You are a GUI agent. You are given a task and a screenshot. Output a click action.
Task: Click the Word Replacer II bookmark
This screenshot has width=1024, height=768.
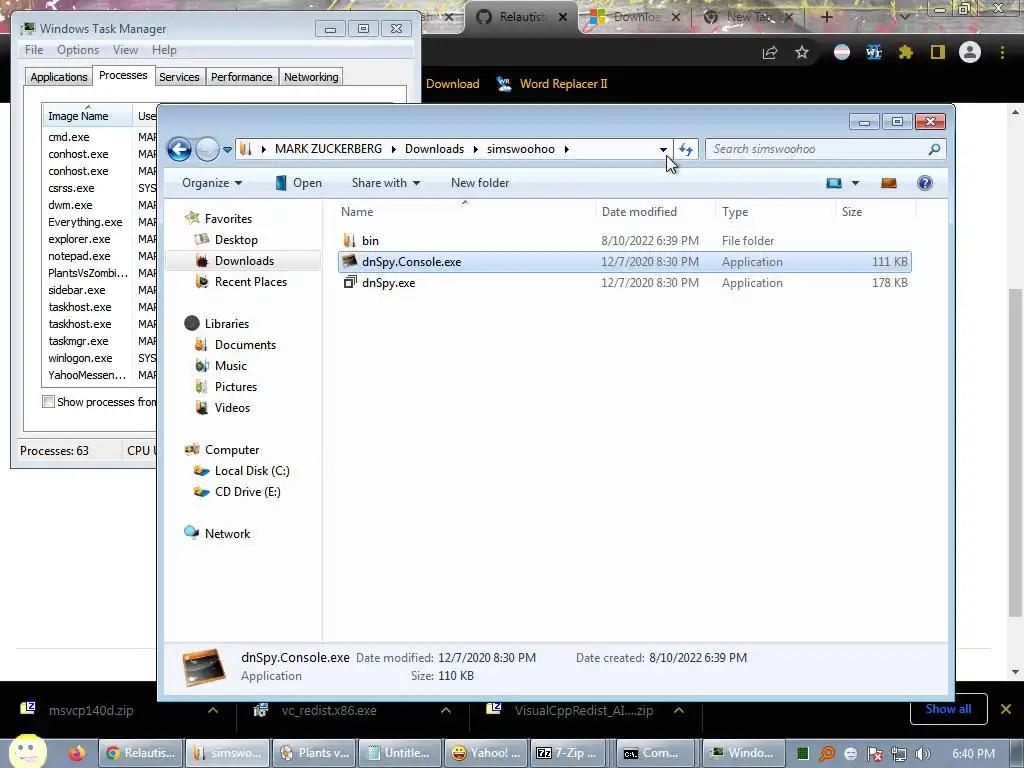[552, 84]
